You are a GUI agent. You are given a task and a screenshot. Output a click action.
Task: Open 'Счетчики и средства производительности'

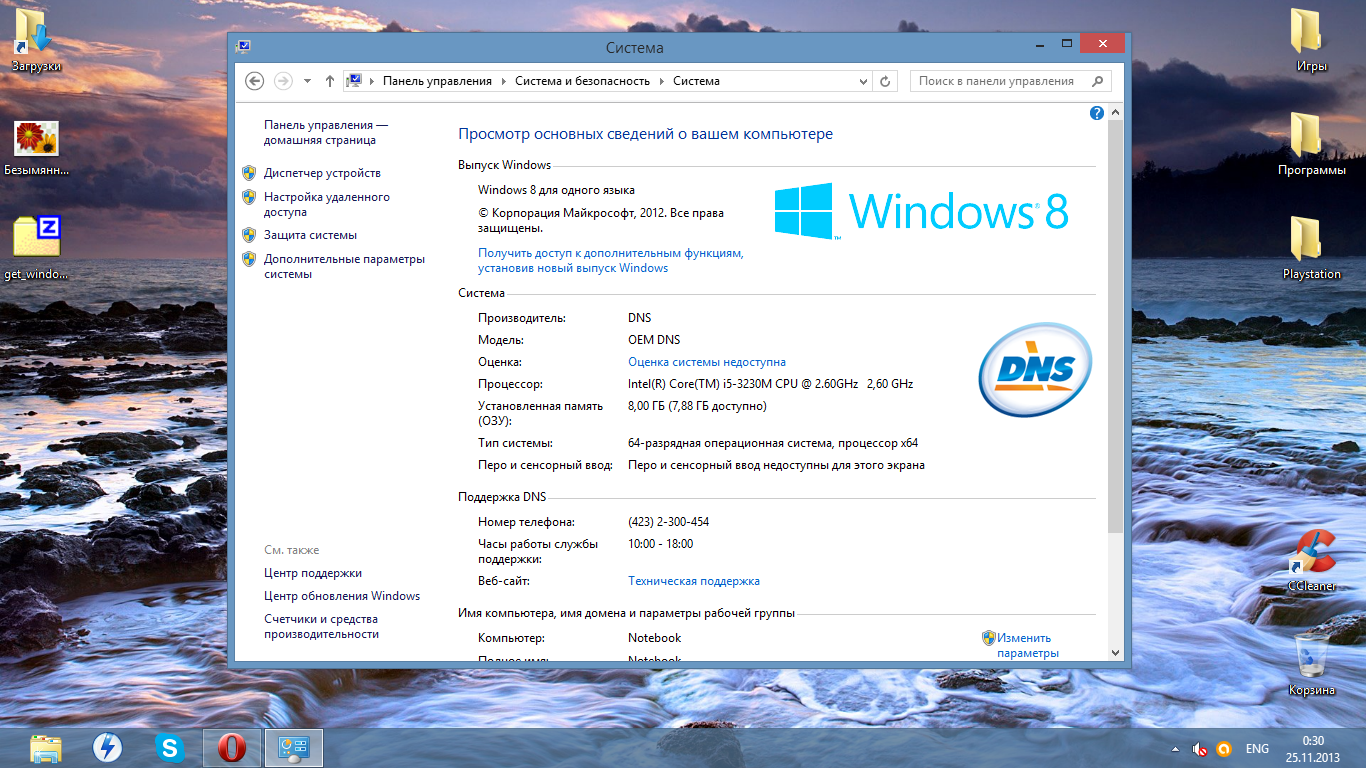[x=321, y=626]
